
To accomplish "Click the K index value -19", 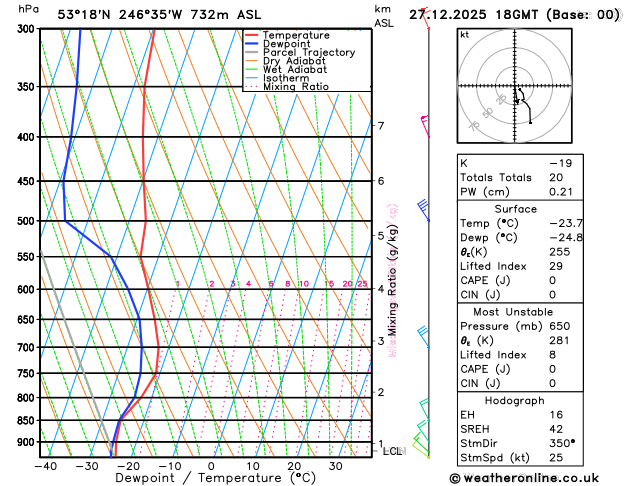I will click(560, 163).
